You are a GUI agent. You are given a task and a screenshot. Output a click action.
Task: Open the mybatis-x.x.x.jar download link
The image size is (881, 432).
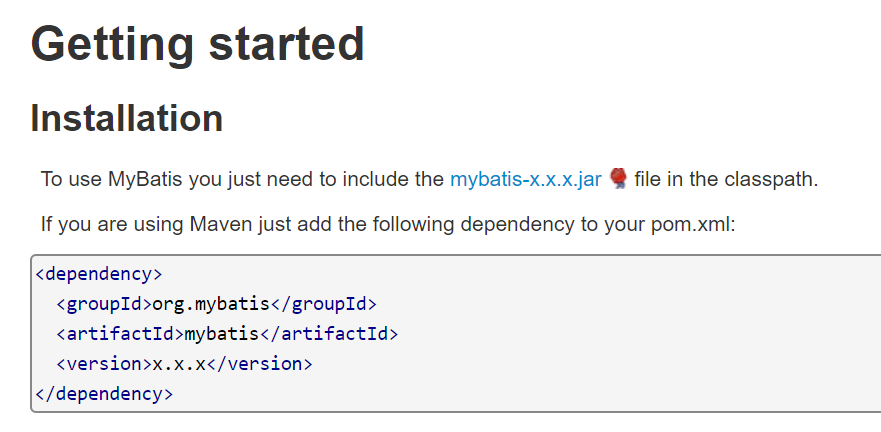tap(525, 180)
